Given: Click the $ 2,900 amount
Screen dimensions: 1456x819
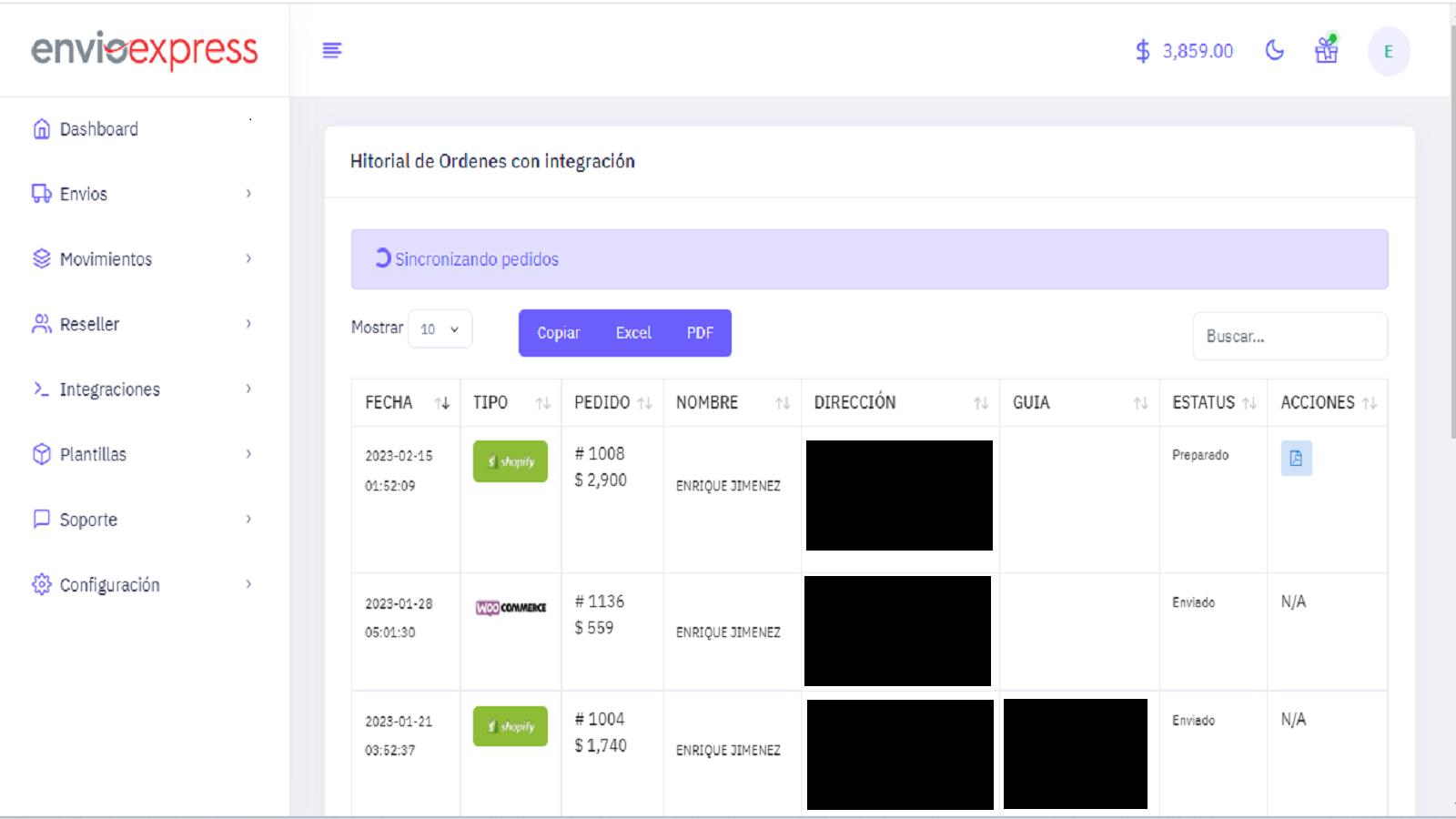Looking at the screenshot, I should (x=601, y=480).
